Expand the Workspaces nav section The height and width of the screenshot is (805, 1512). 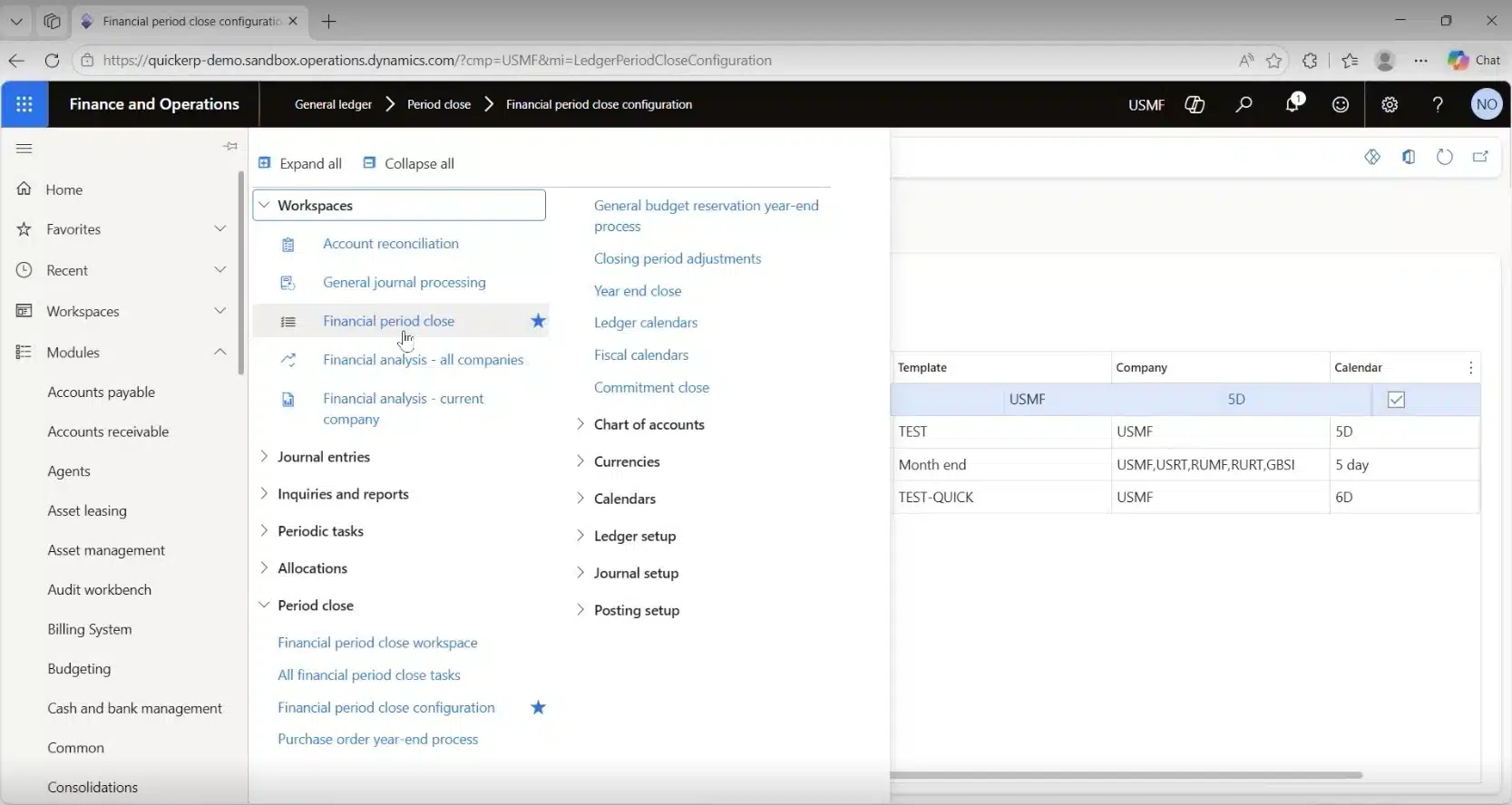click(219, 310)
